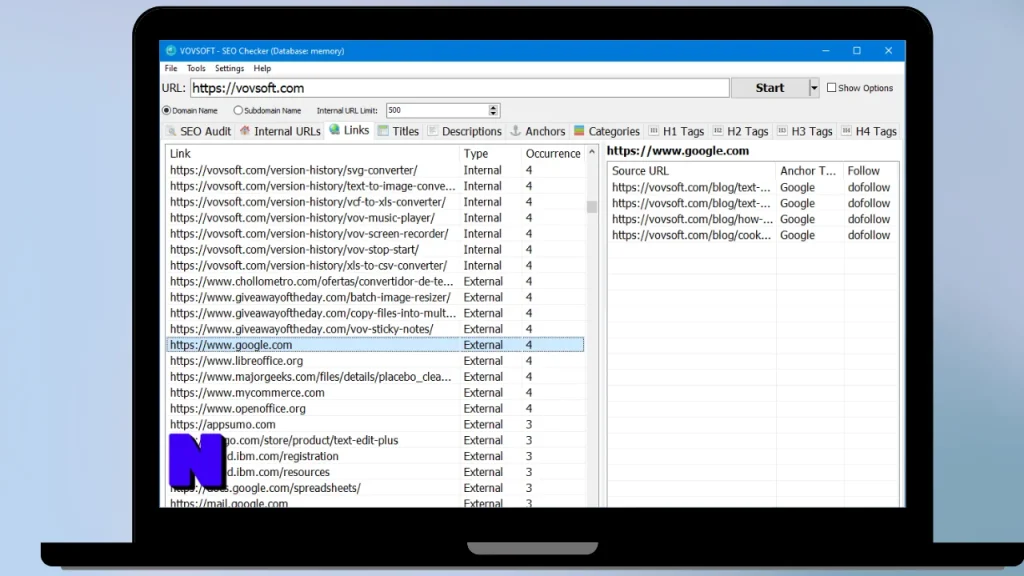Switch to the Categories tab

[x=607, y=131]
